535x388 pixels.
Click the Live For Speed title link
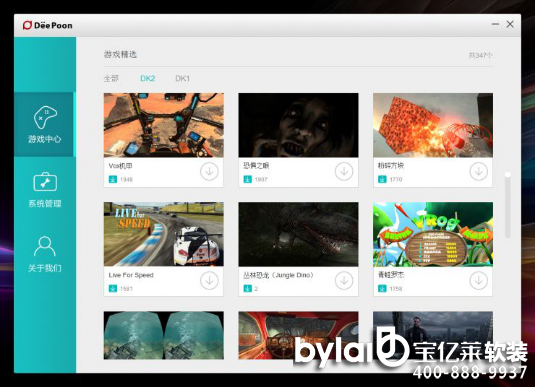(x=131, y=275)
